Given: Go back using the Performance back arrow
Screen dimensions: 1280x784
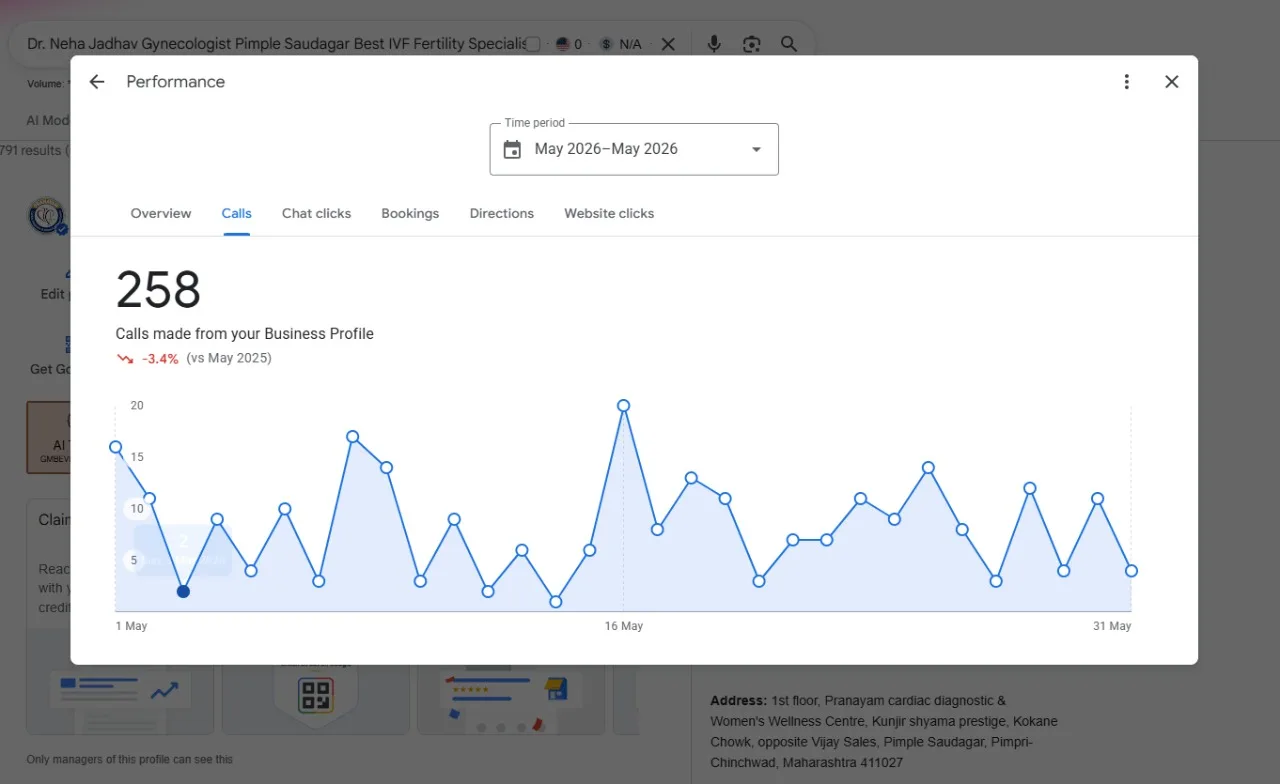Looking at the screenshot, I should (97, 82).
